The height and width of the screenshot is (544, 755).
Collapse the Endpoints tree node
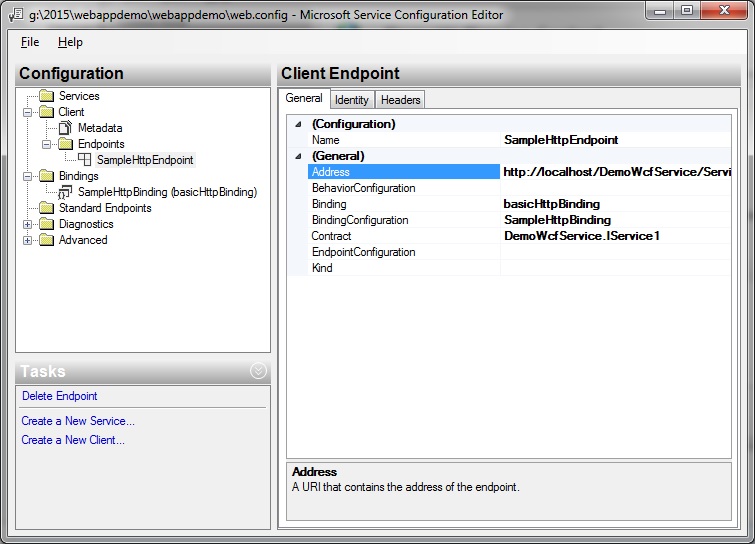46,144
